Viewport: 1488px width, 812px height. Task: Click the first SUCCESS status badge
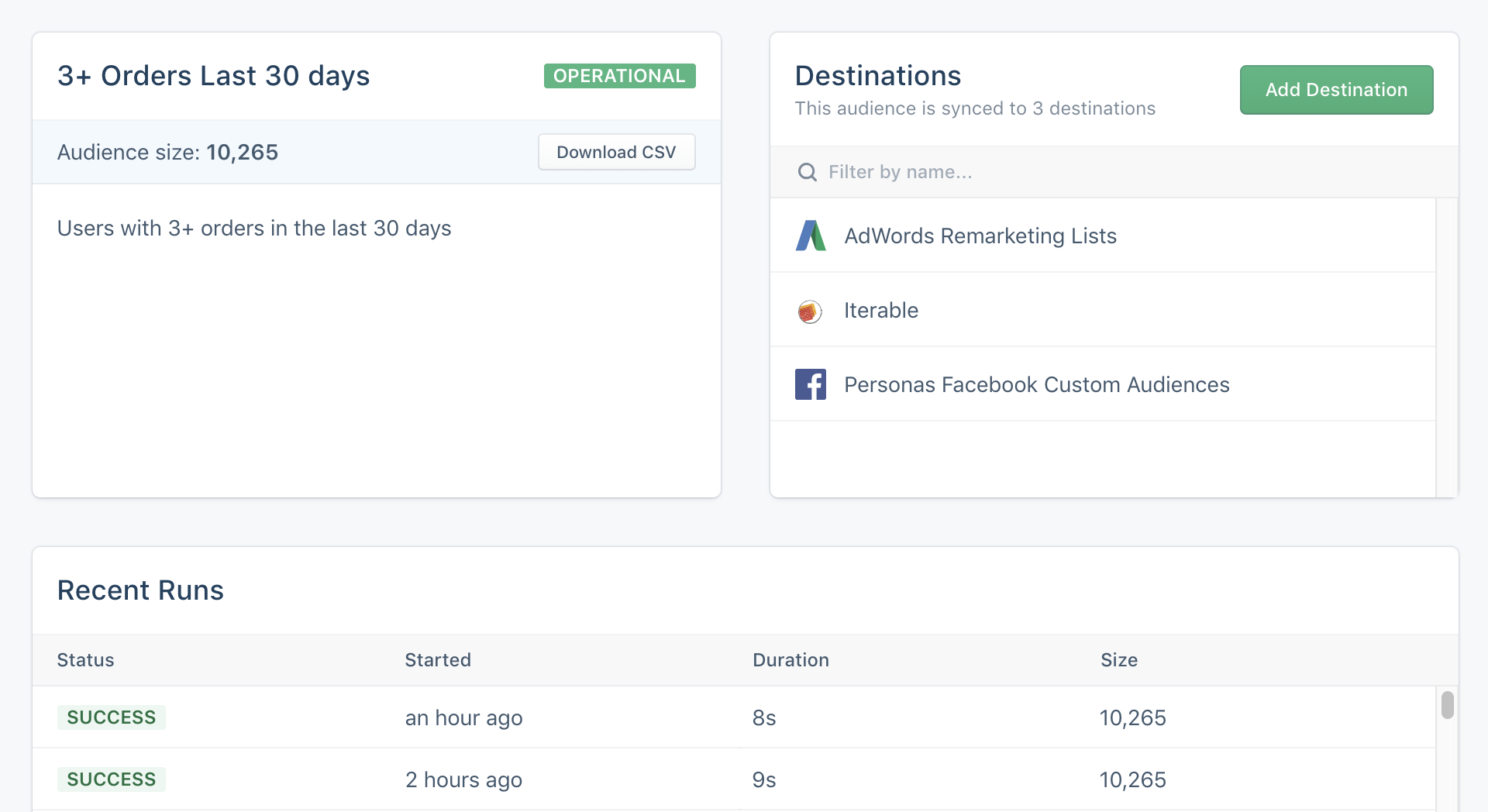coord(111,717)
